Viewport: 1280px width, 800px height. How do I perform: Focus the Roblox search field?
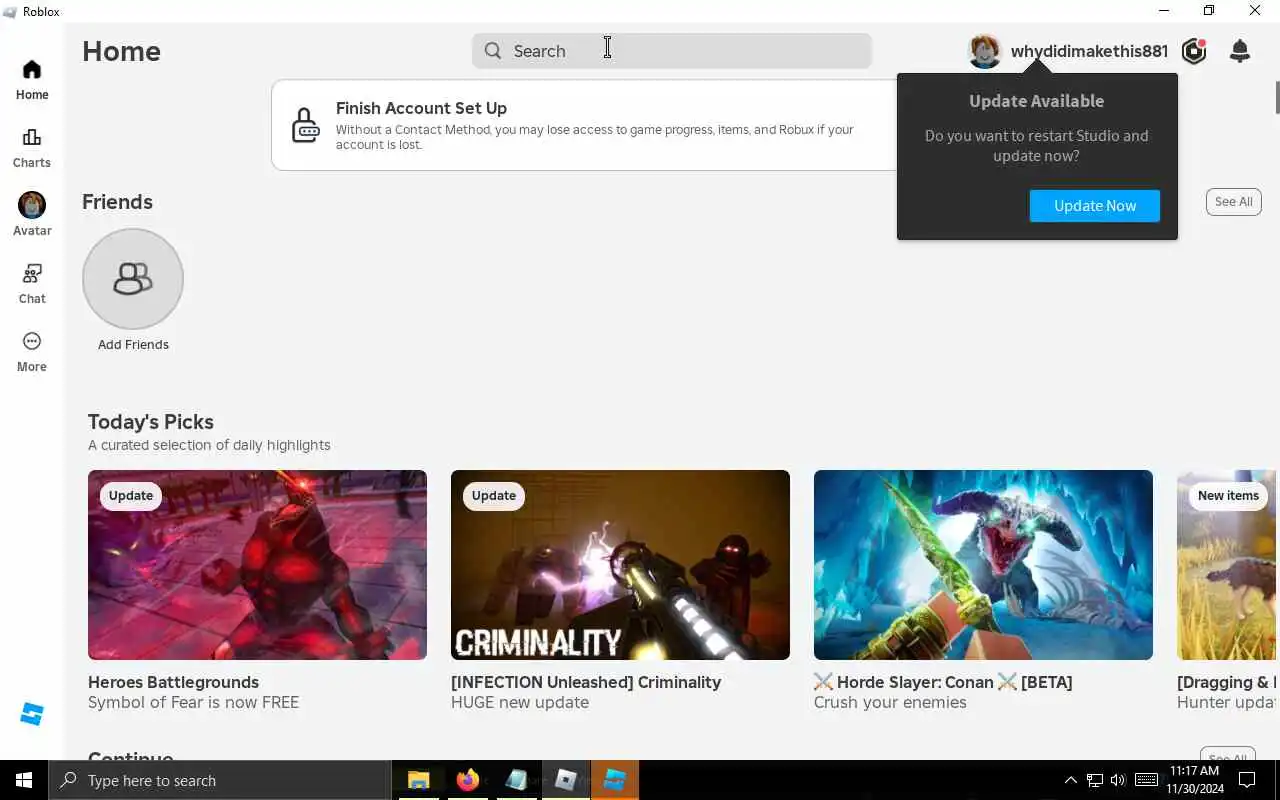(x=672, y=51)
